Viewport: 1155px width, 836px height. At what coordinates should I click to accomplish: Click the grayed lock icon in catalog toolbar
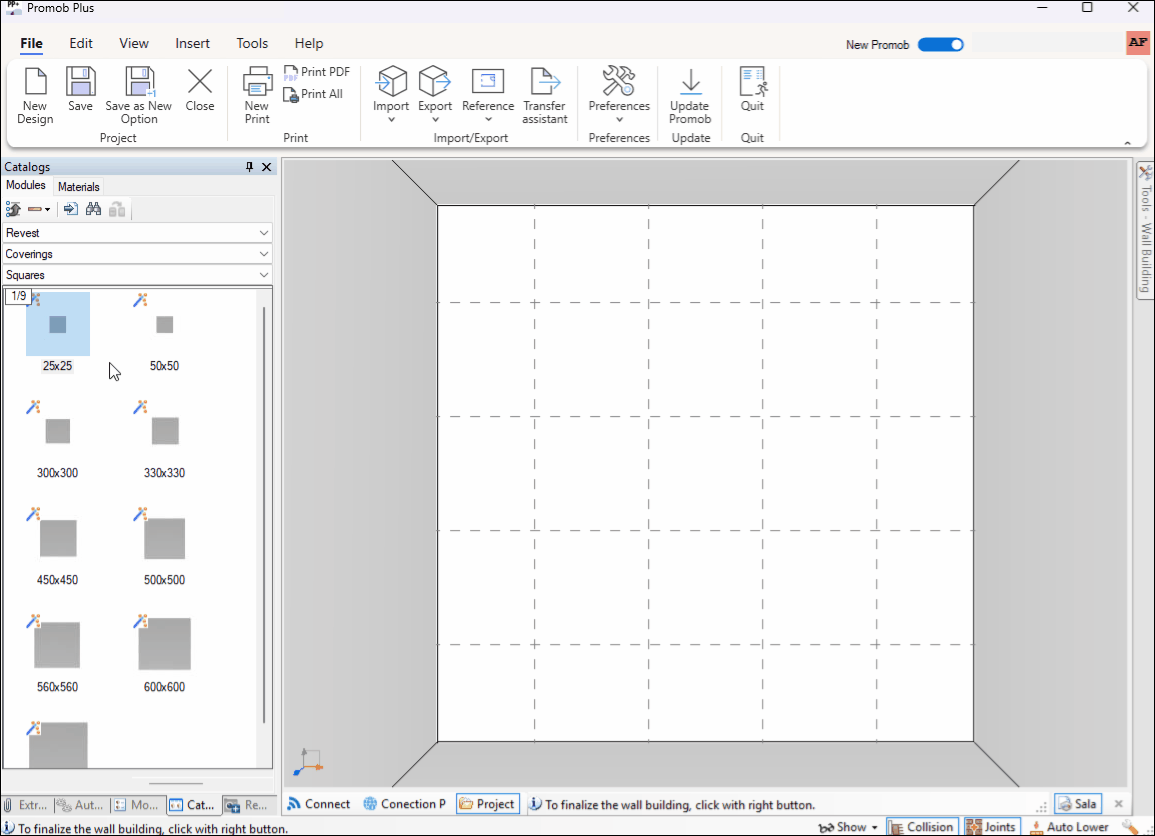click(117, 209)
